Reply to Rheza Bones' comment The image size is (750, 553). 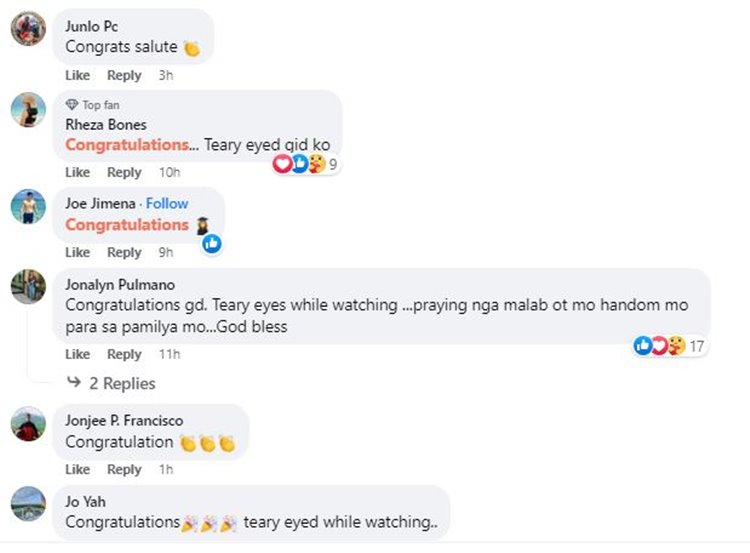(x=124, y=172)
